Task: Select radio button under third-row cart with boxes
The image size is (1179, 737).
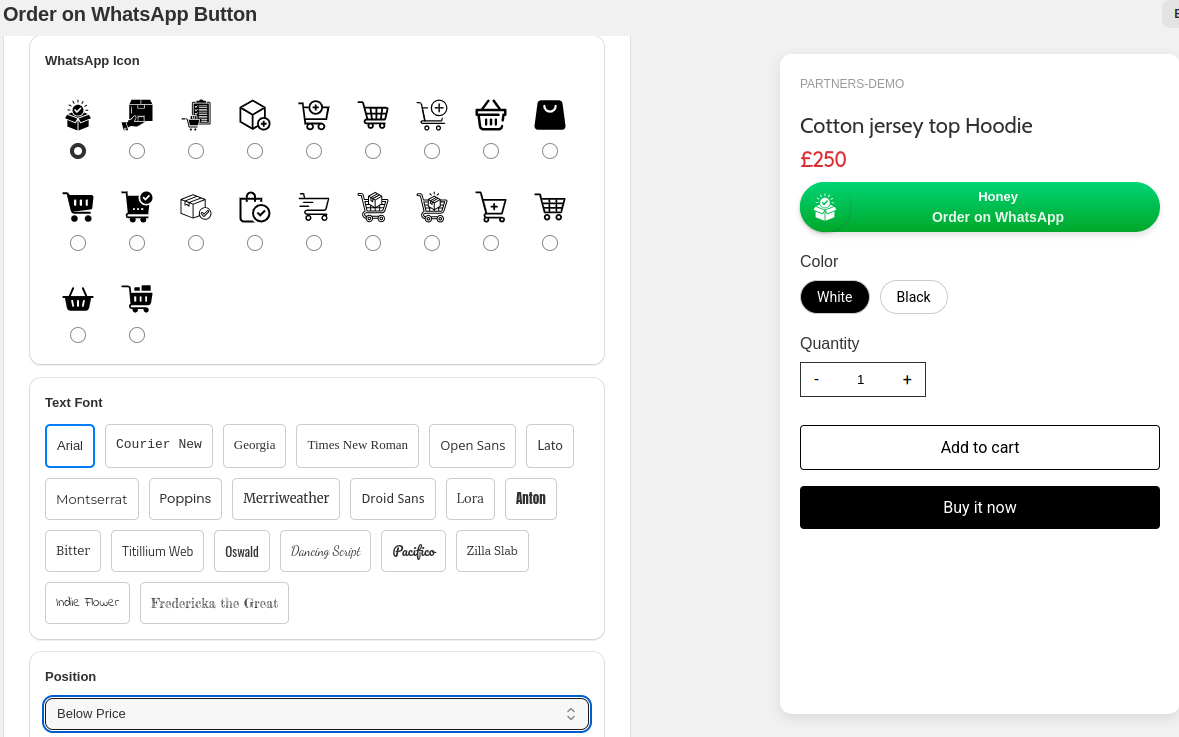Action: 137,335
